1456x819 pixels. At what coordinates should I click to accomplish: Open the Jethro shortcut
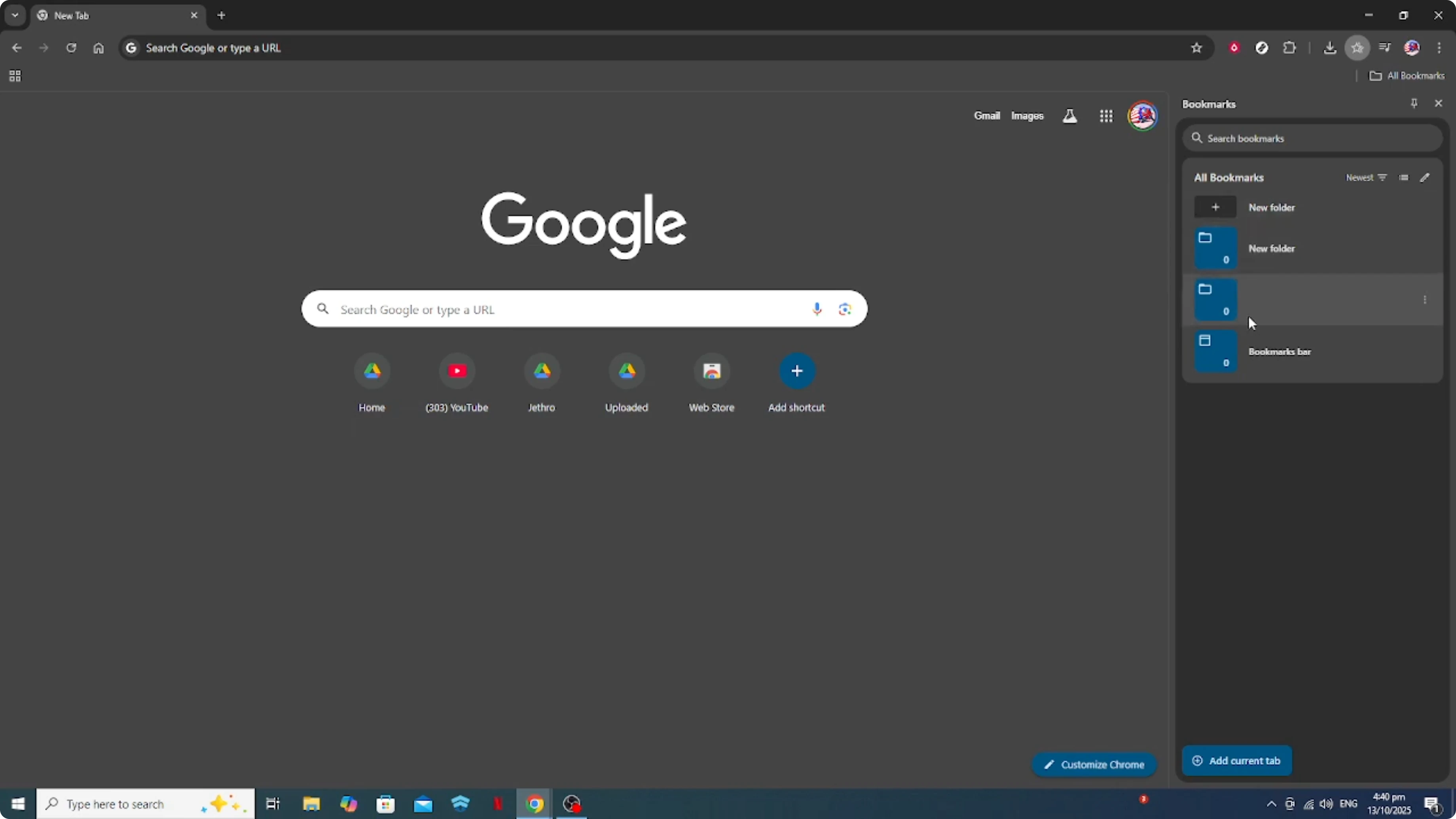coord(542,383)
